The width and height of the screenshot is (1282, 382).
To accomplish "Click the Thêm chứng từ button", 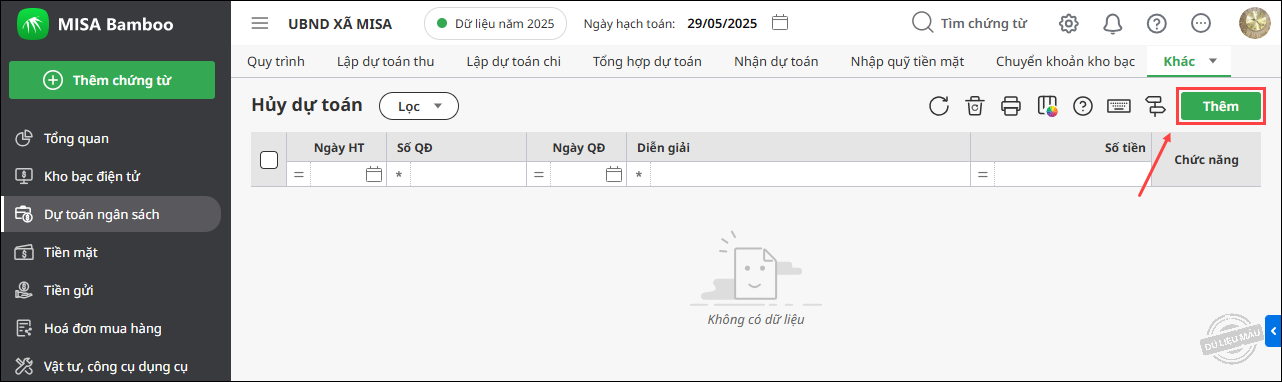I will pyautogui.click(x=112, y=81).
